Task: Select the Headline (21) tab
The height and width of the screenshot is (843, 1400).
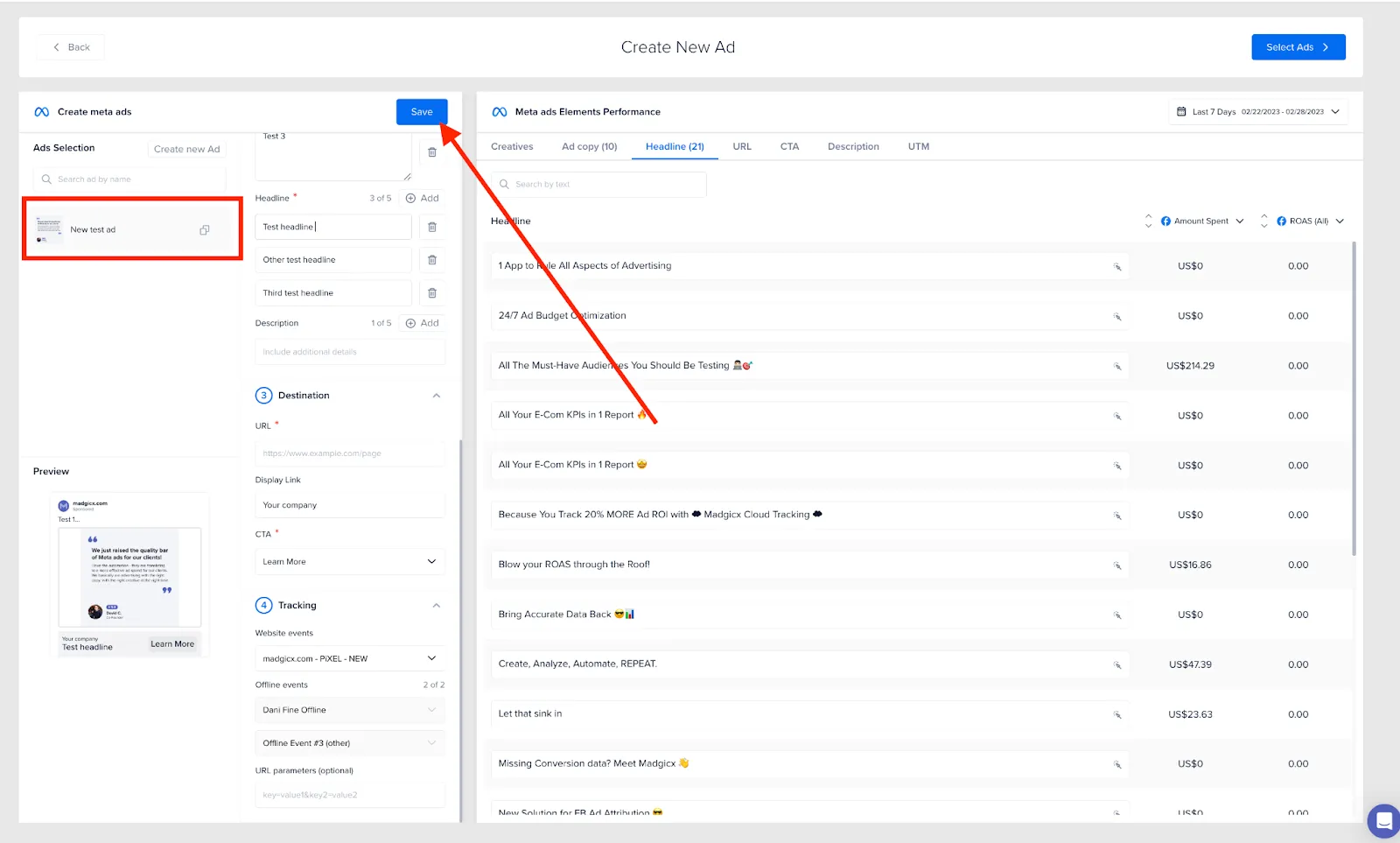Action: click(x=675, y=147)
